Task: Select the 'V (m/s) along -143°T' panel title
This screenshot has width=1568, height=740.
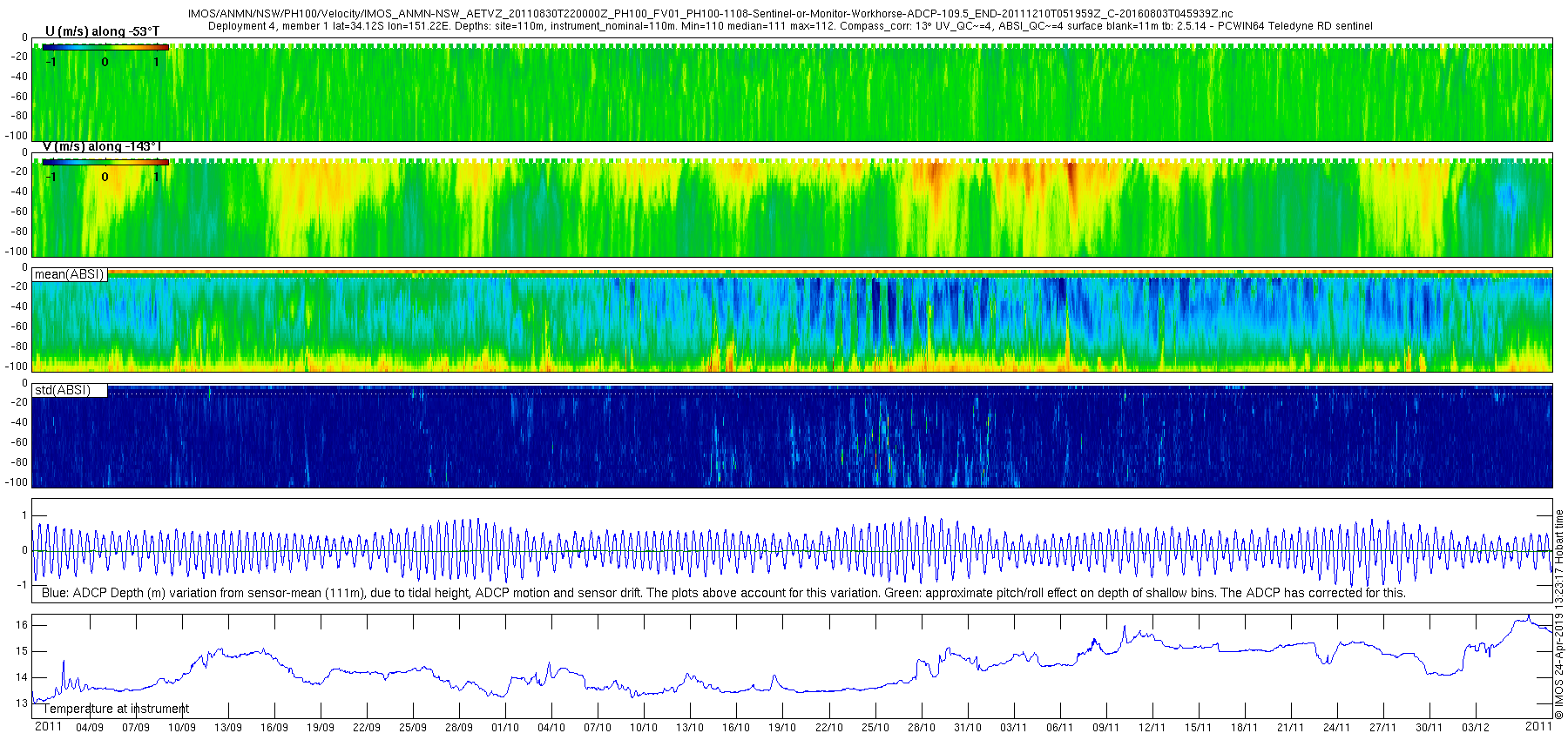Action: [102, 146]
